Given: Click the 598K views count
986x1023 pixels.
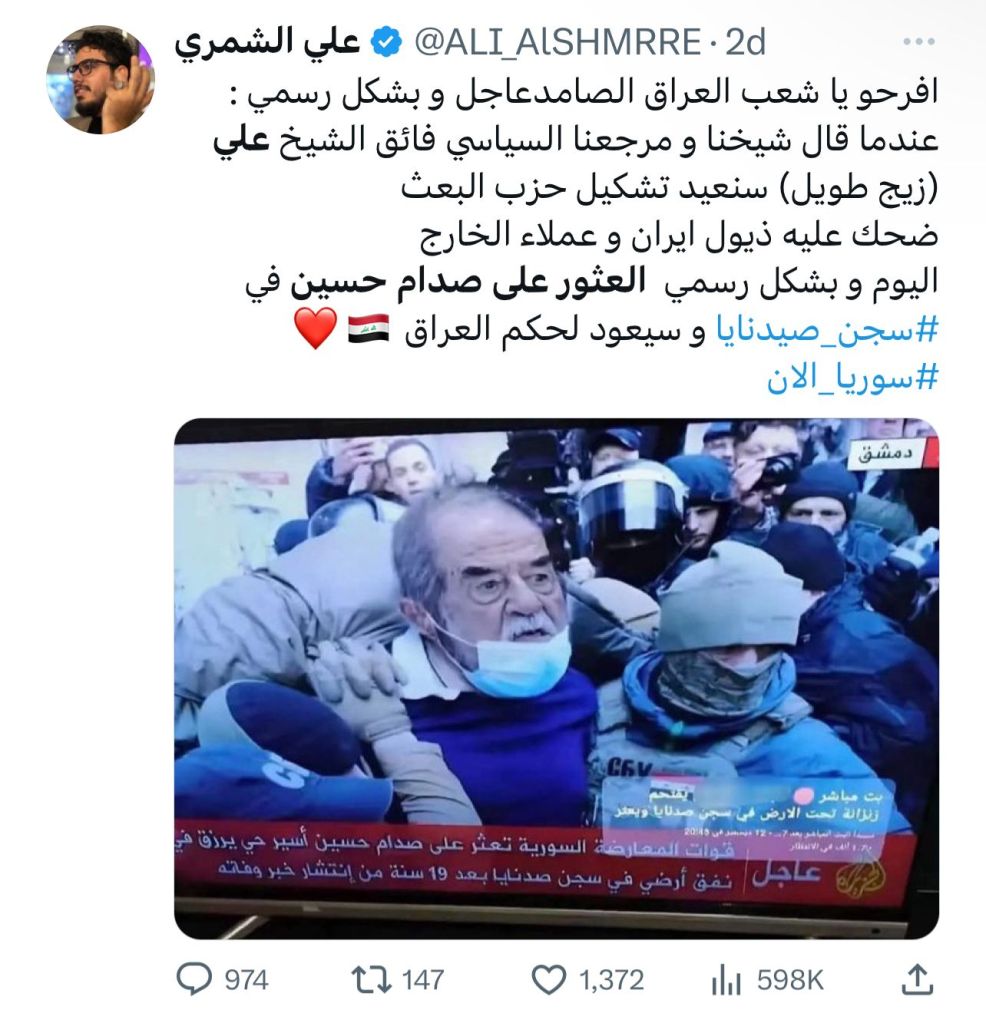Looking at the screenshot, I should [x=790, y=981].
